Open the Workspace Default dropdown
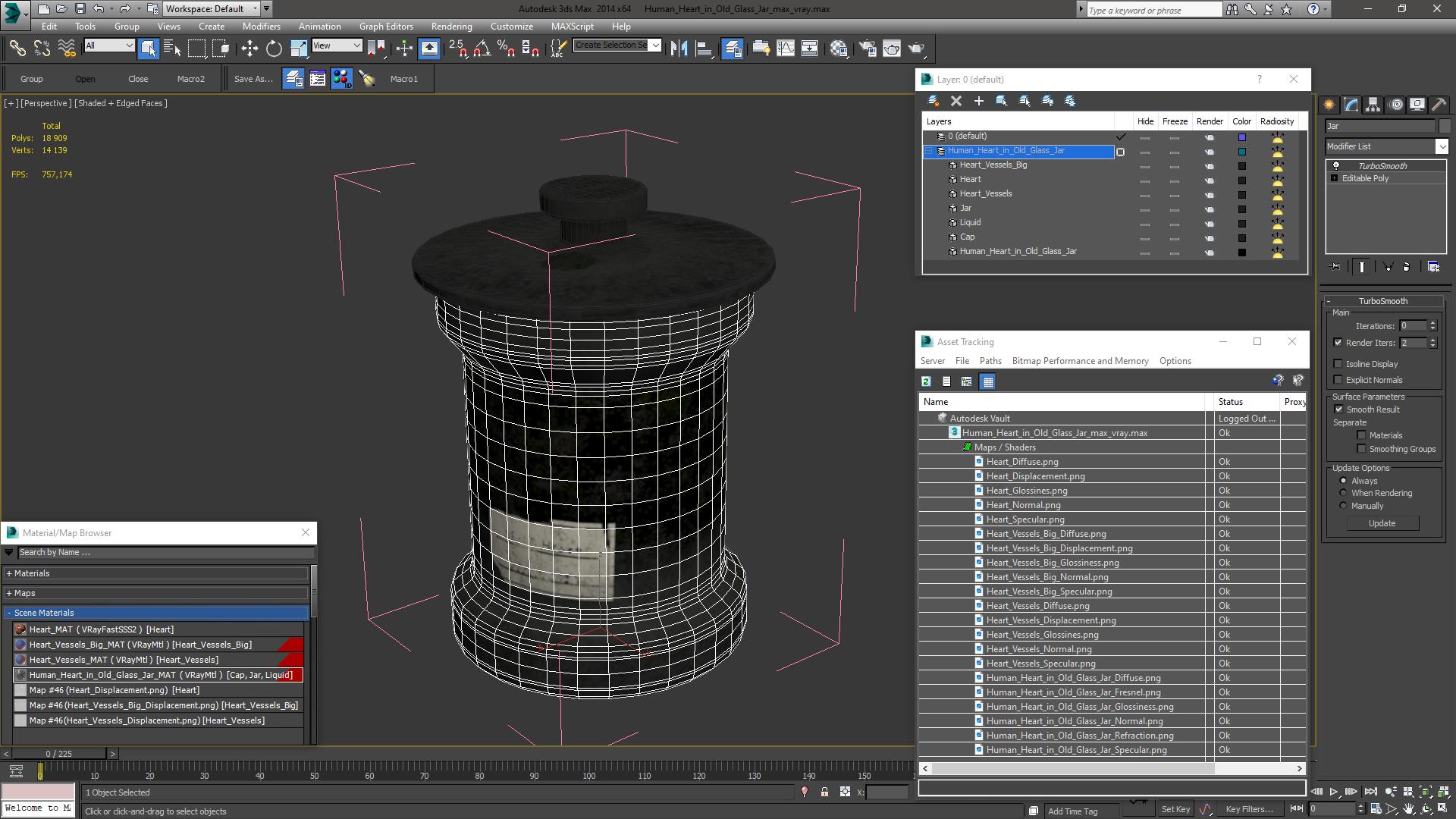Viewport: 1456px width, 819px height. [212, 9]
